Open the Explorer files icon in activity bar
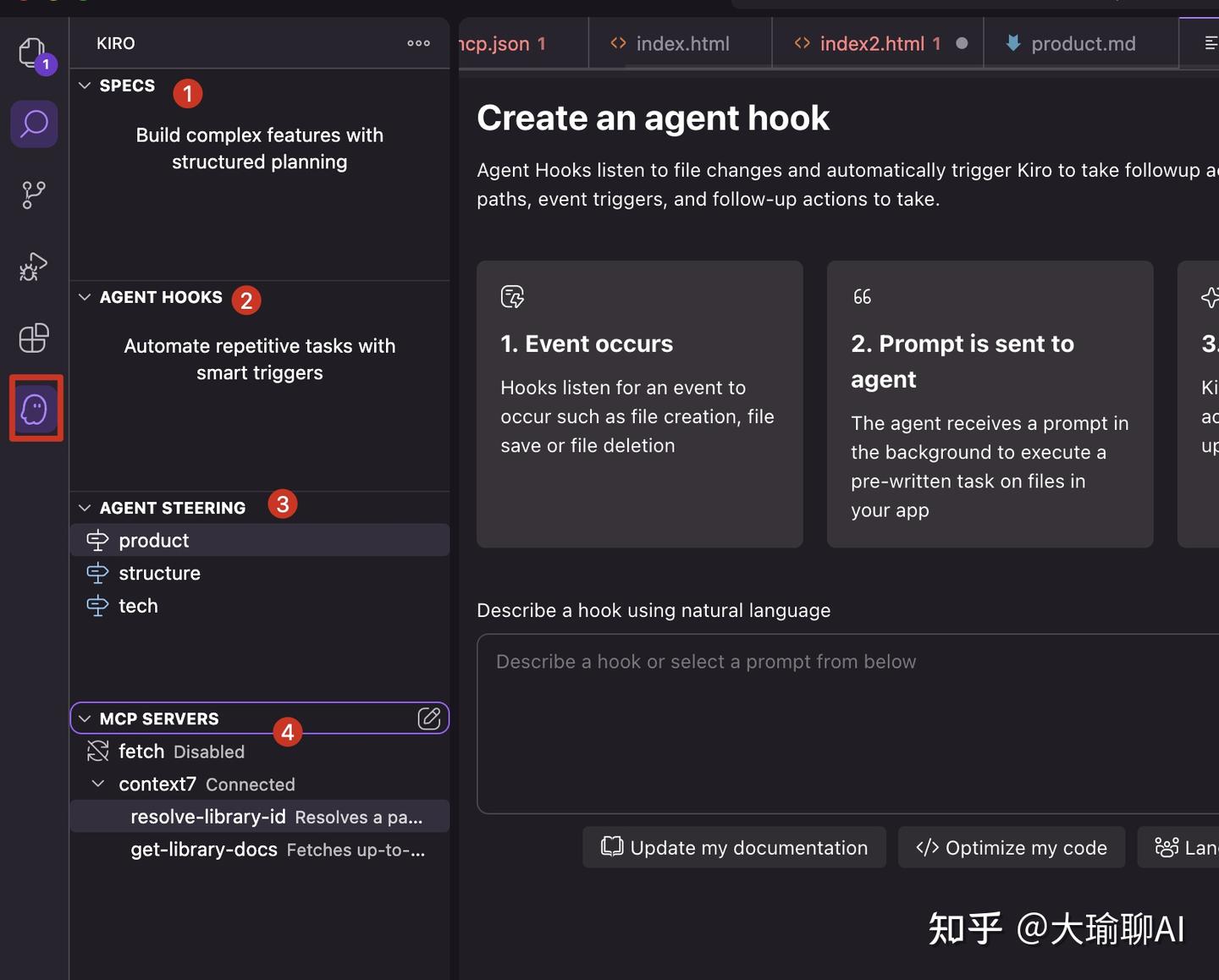Viewport: 1219px width, 980px height. pyautogui.click(x=32, y=53)
